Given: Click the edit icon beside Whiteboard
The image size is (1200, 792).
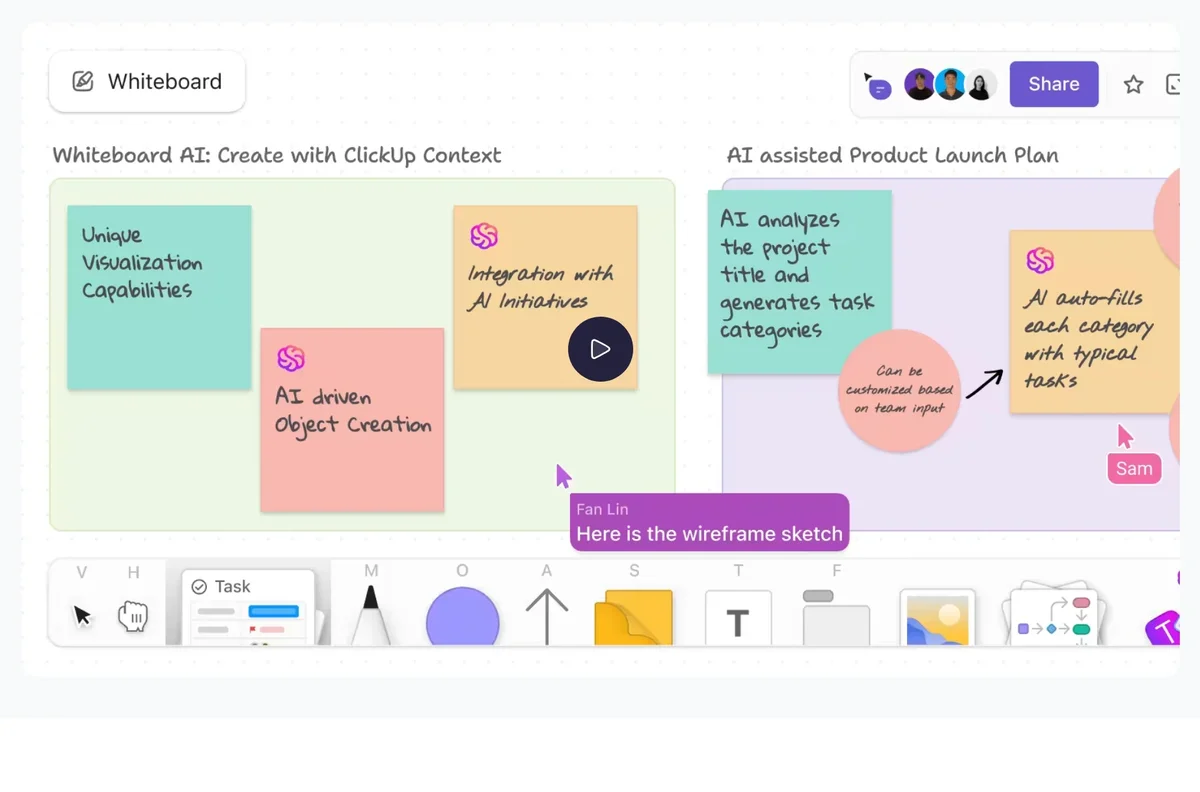Looking at the screenshot, I should (83, 82).
